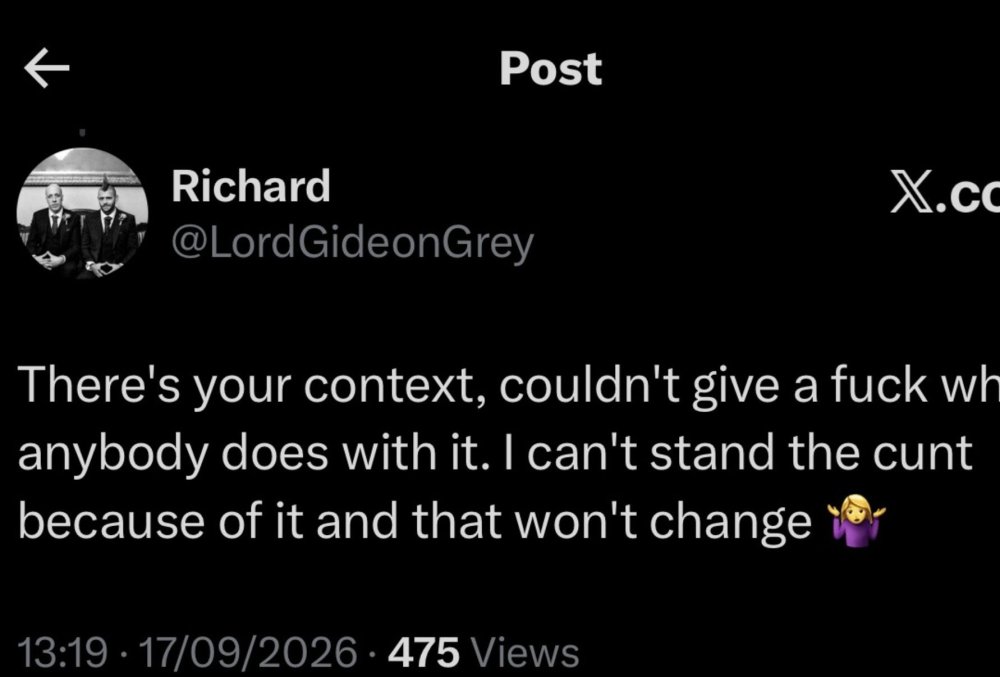This screenshot has width=1000, height=677.
Task: Open the @LordGideonGrey handle
Action: pyautogui.click(x=352, y=244)
